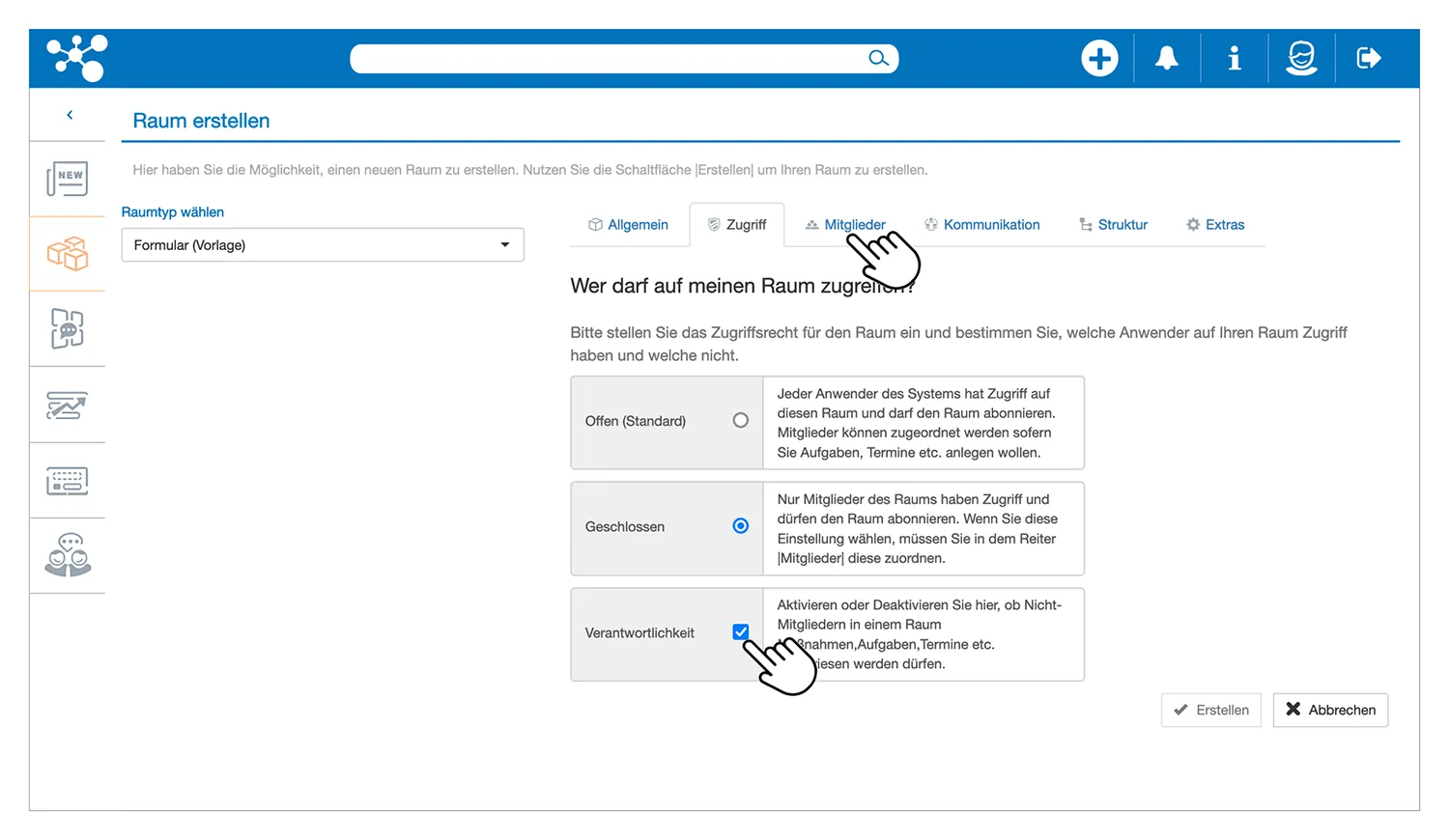Open notifications bell icon
Viewport: 1449px width, 840px height.
(1167, 59)
